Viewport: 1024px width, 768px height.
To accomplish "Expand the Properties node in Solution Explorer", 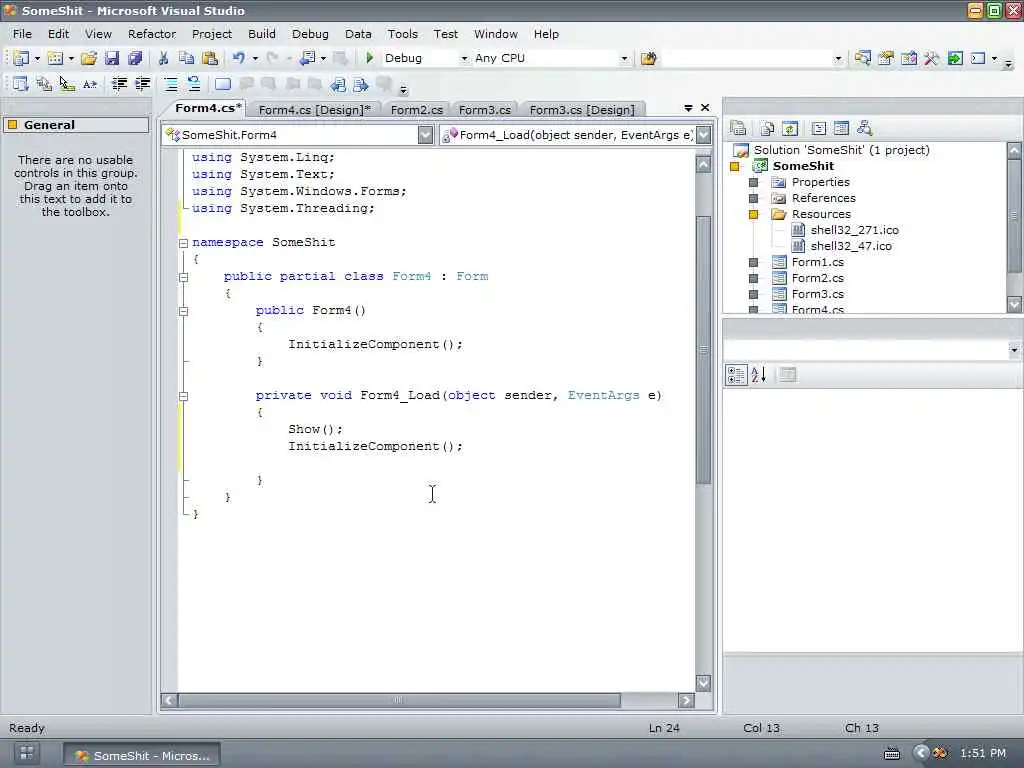I will 753,182.
